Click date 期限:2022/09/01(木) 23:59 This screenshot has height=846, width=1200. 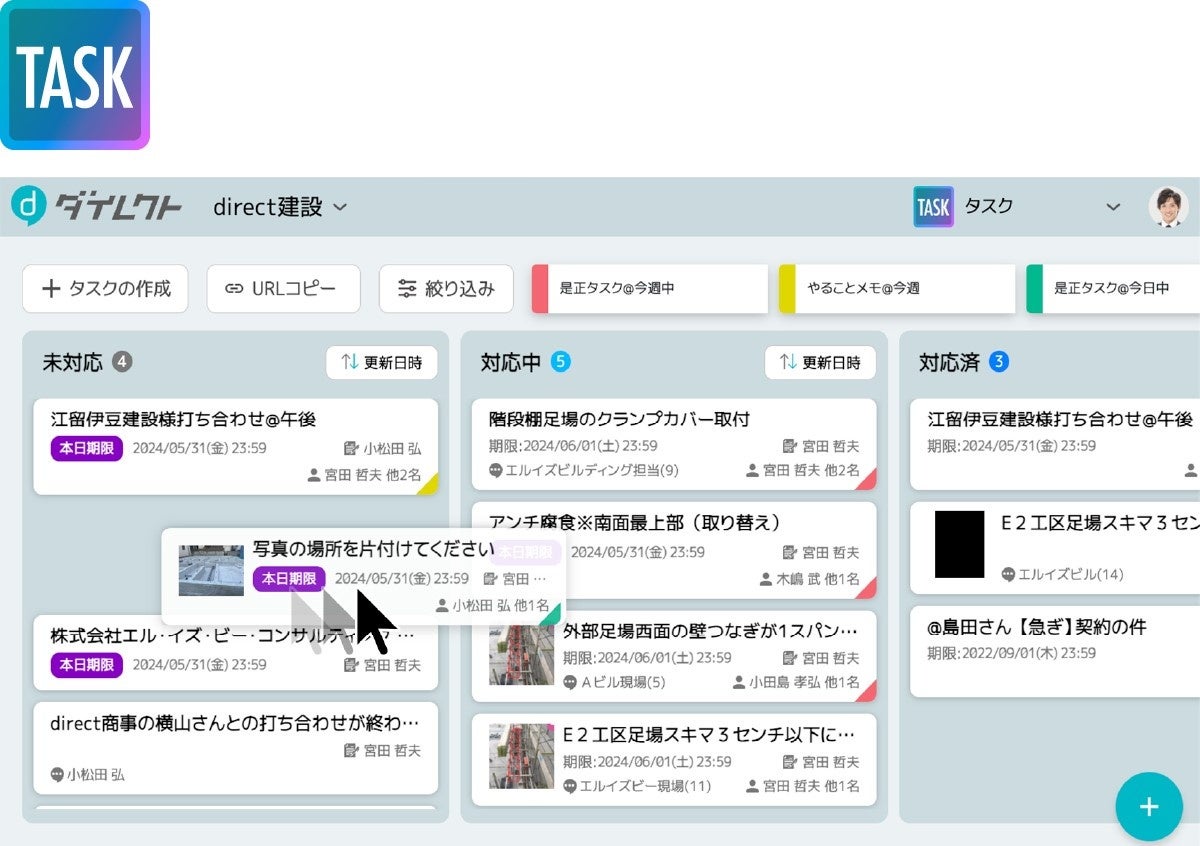[1011, 653]
